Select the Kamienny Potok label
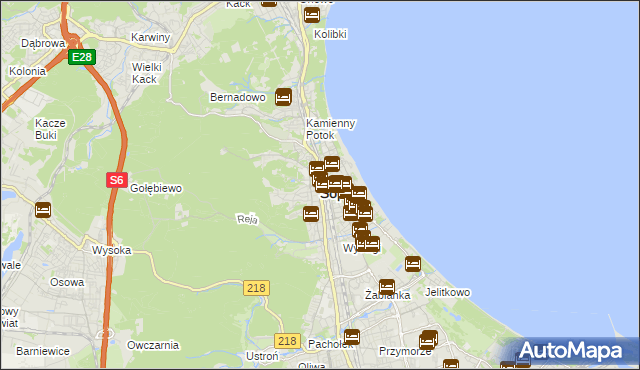This screenshot has width=640, height=370. pyautogui.click(x=331, y=129)
